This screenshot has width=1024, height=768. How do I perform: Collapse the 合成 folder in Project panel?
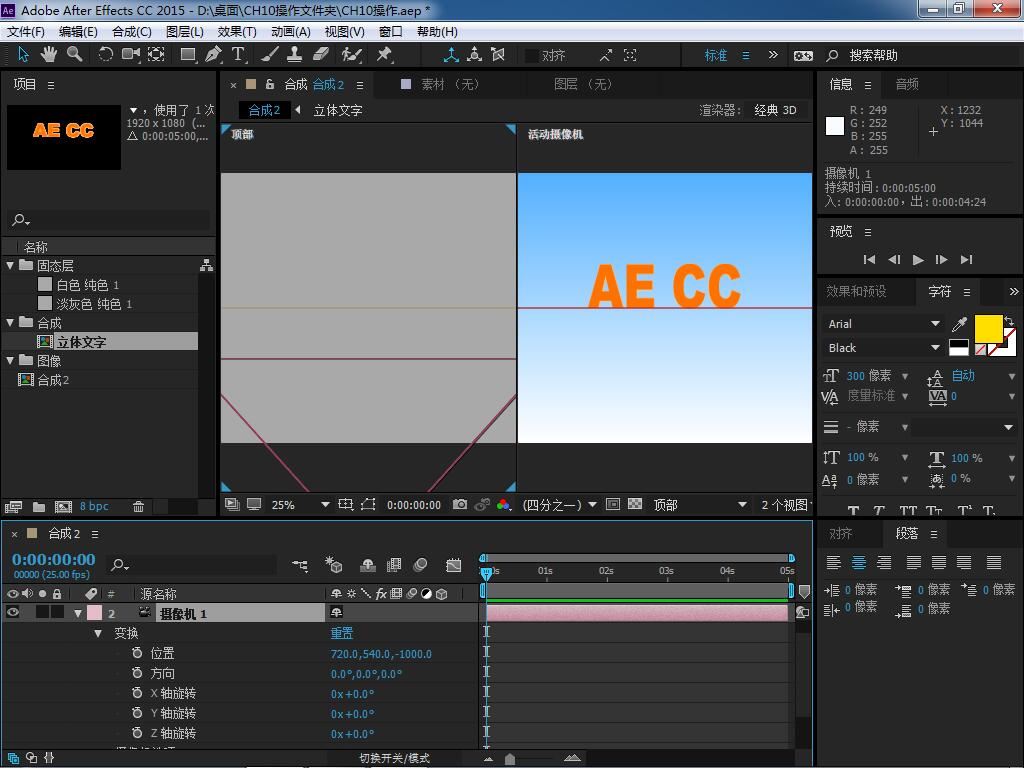[10, 323]
